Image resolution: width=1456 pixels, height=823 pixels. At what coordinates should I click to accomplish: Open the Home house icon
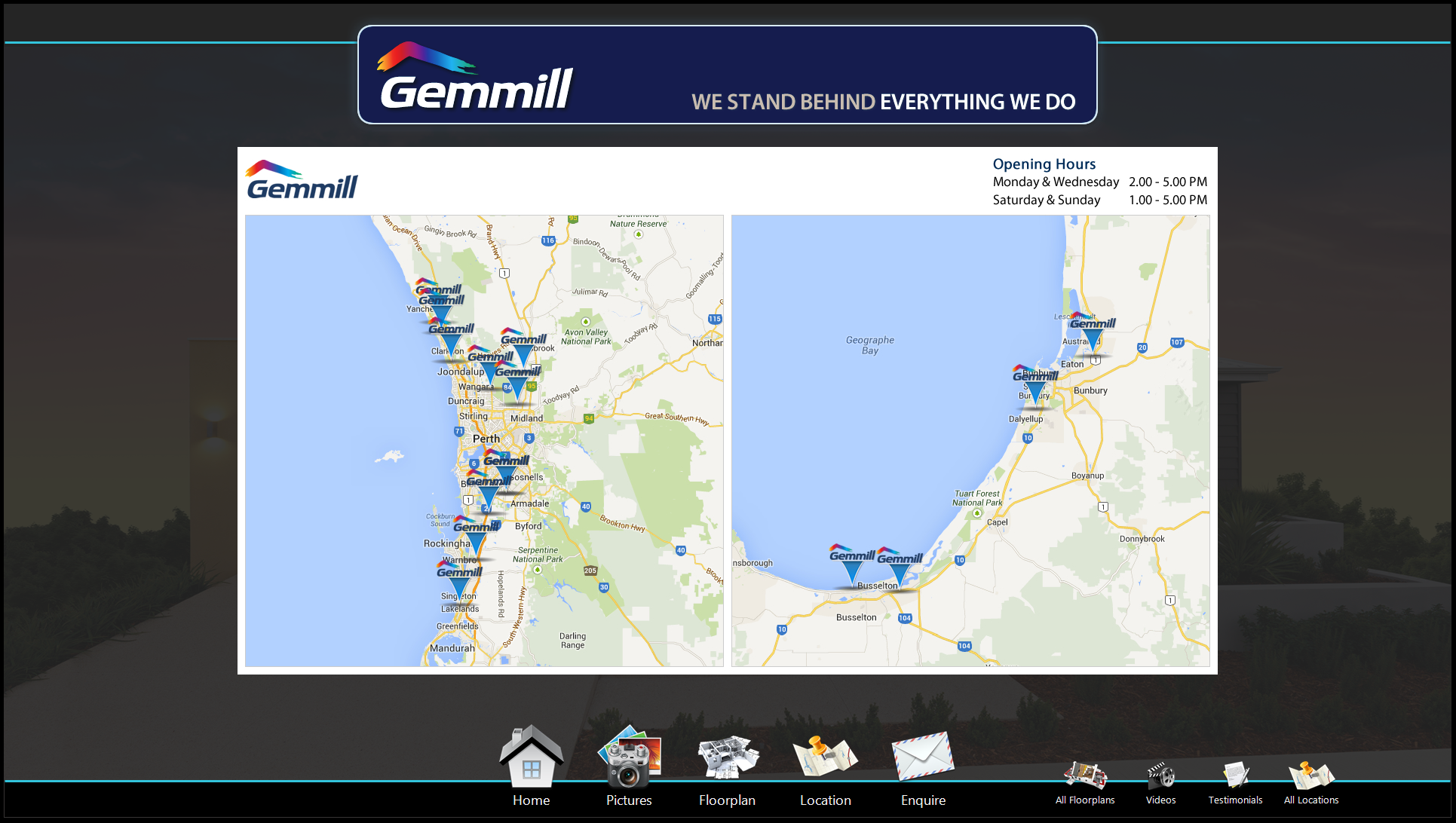click(531, 756)
